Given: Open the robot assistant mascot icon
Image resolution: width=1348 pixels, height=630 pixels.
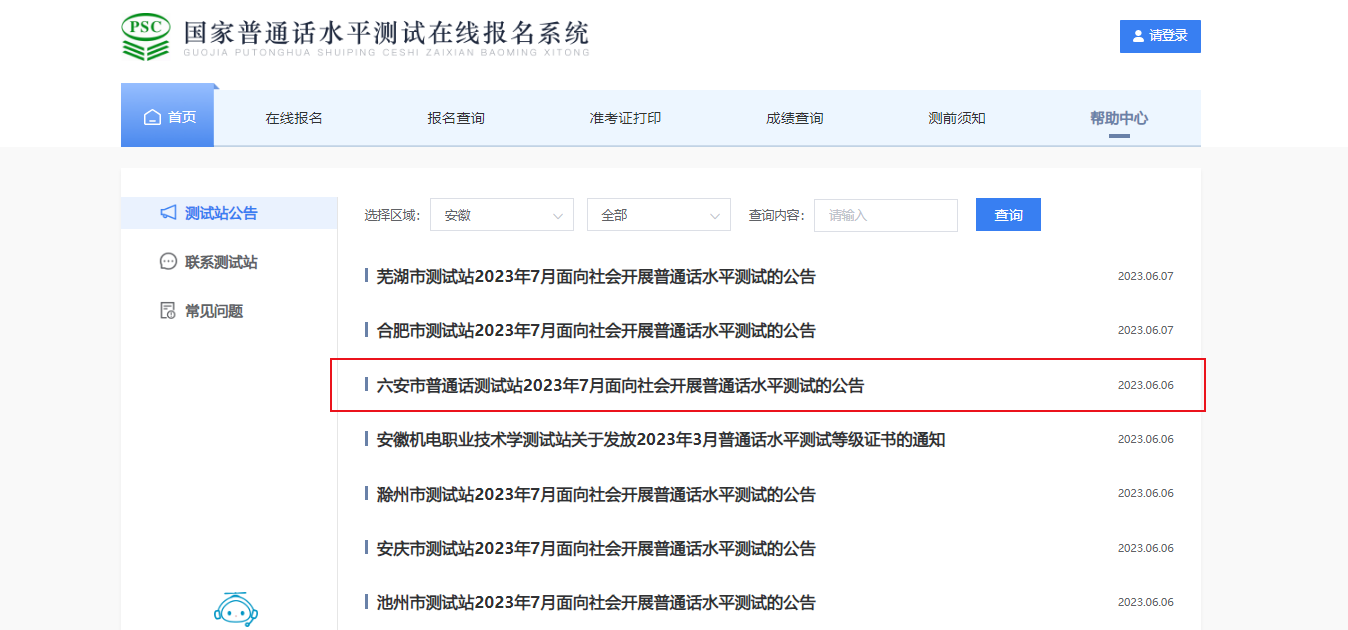Looking at the screenshot, I should pos(236,609).
